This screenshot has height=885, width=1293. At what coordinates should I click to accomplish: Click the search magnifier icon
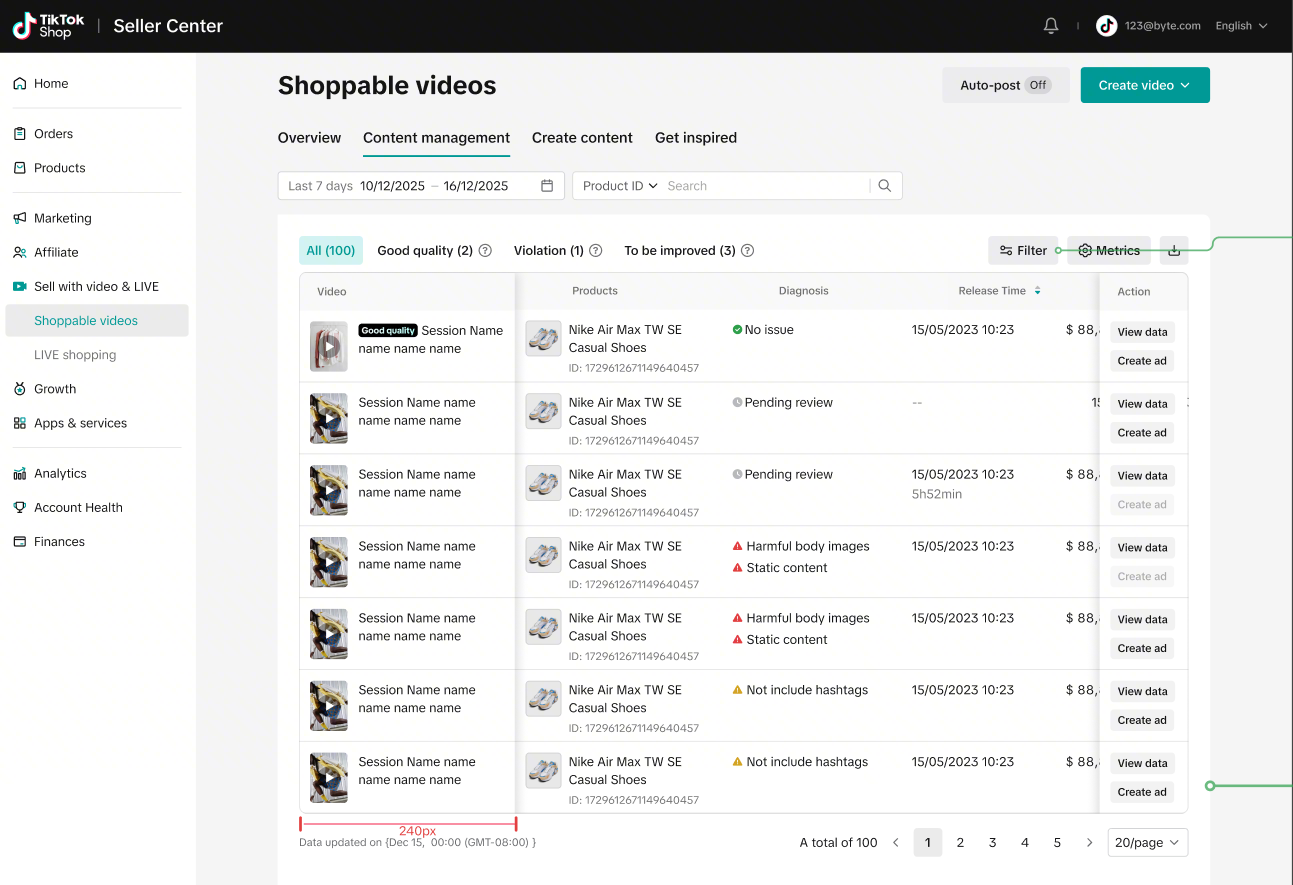point(885,186)
